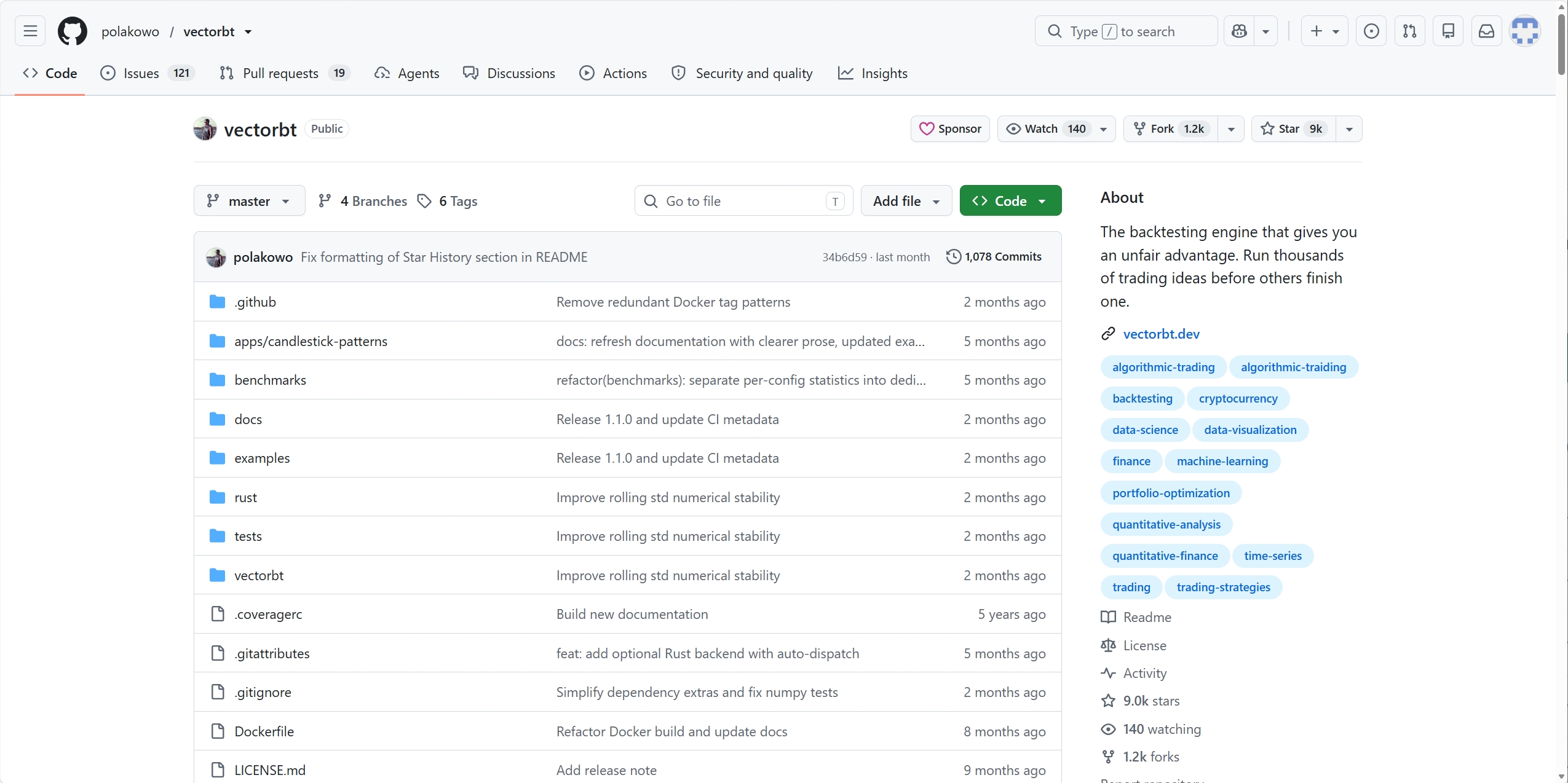Focus the Go to file input

tap(743, 200)
